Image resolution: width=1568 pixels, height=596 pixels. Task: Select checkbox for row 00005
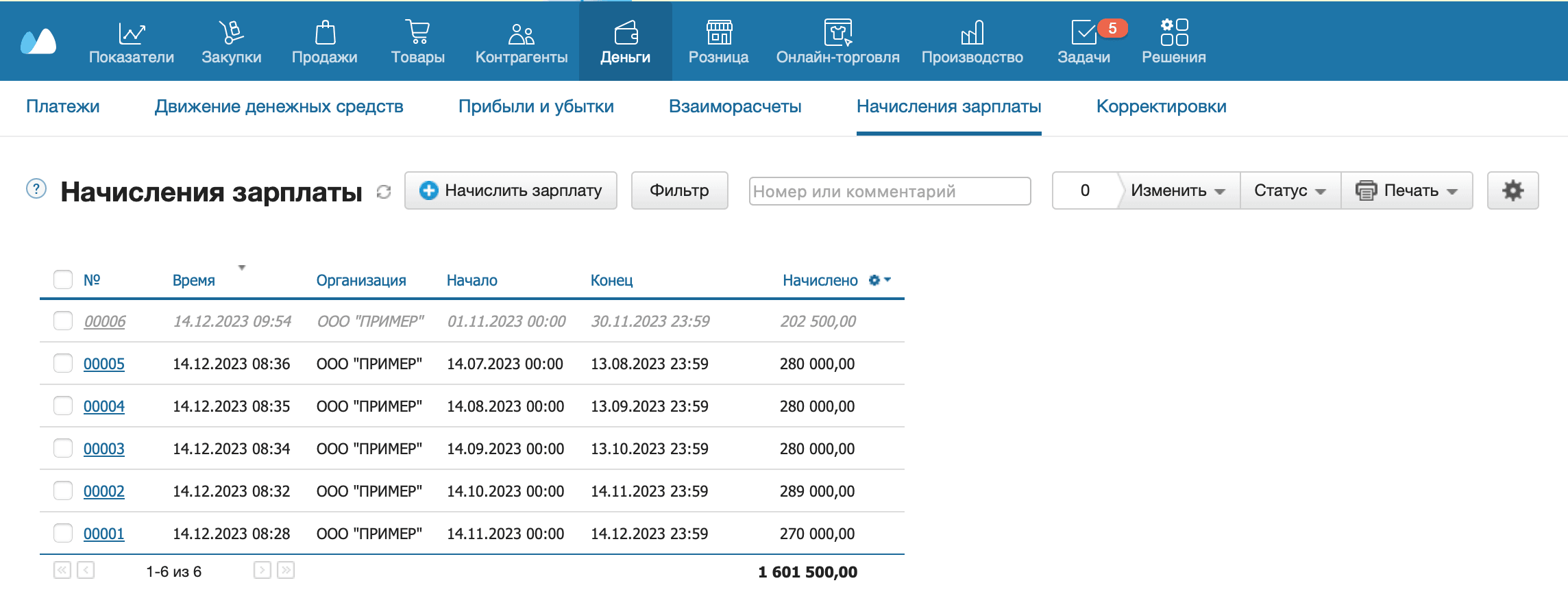pos(63,363)
